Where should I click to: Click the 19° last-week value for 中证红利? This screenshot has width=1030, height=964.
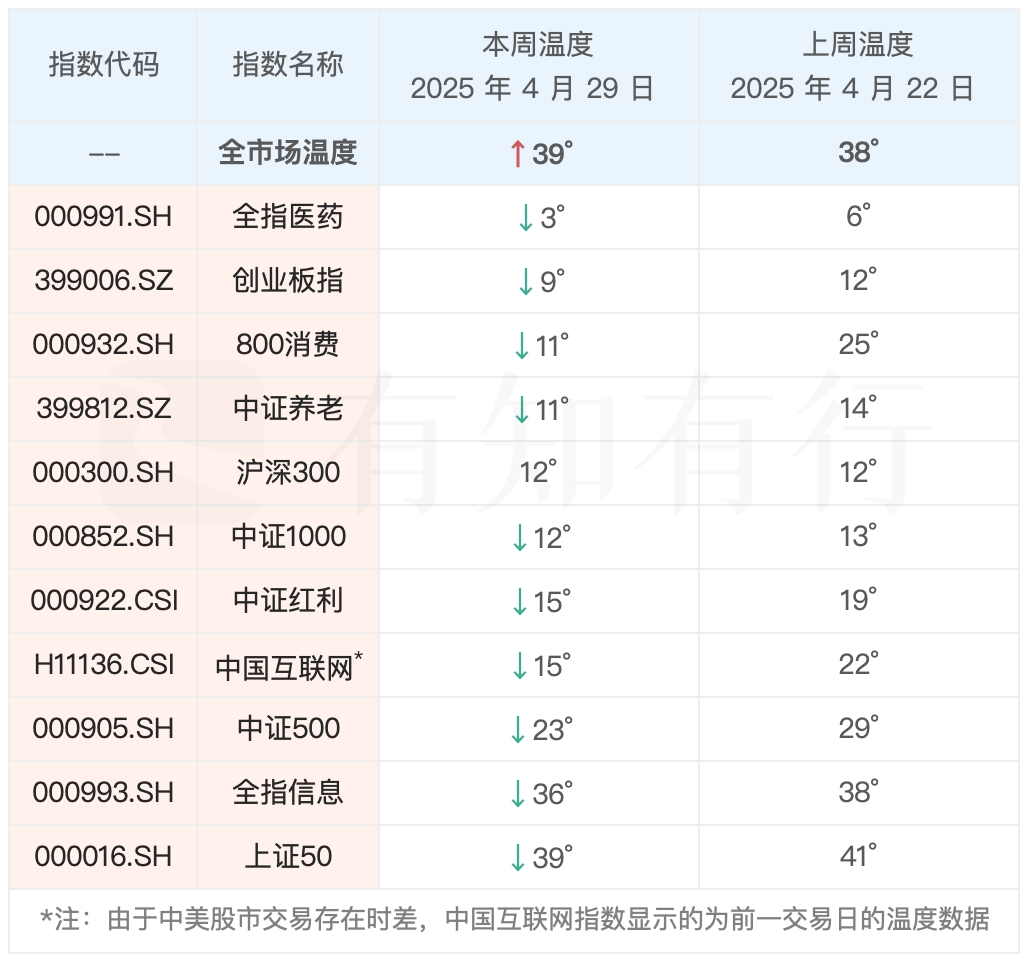coord(859,600)
